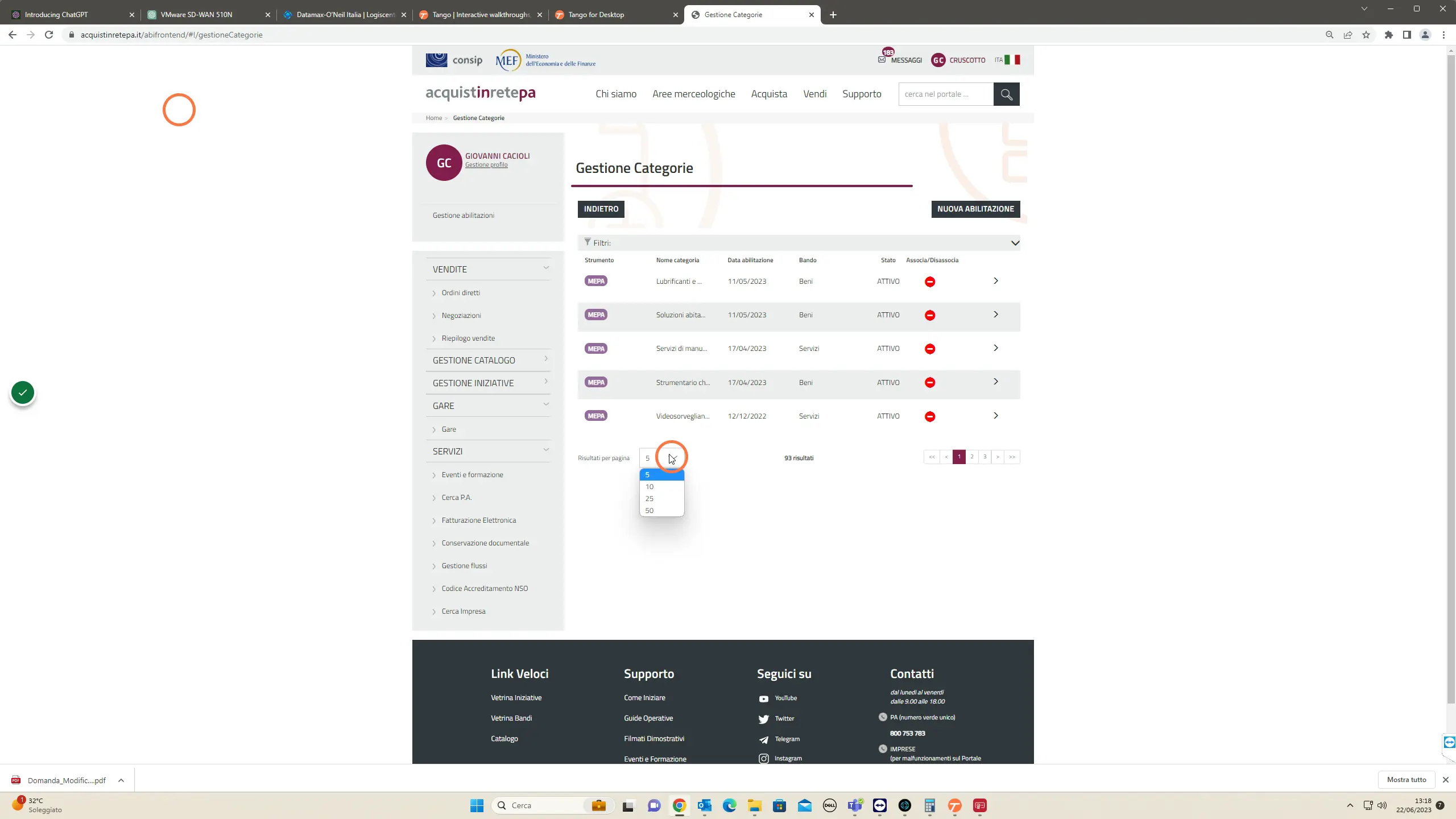Click Mostra tutto in downloads bar
This screenshot has width=1456, height=819.
pyautogui.click(x=1406, y=780)
